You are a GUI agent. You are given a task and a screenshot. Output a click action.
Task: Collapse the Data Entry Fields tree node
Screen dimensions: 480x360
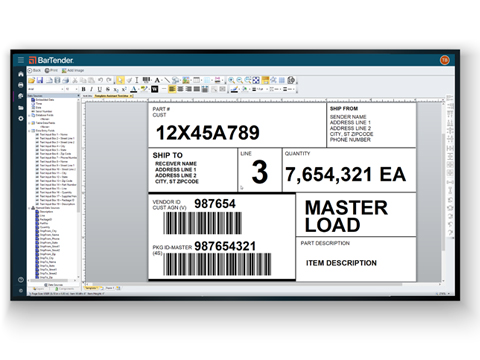tap(29, 131)
